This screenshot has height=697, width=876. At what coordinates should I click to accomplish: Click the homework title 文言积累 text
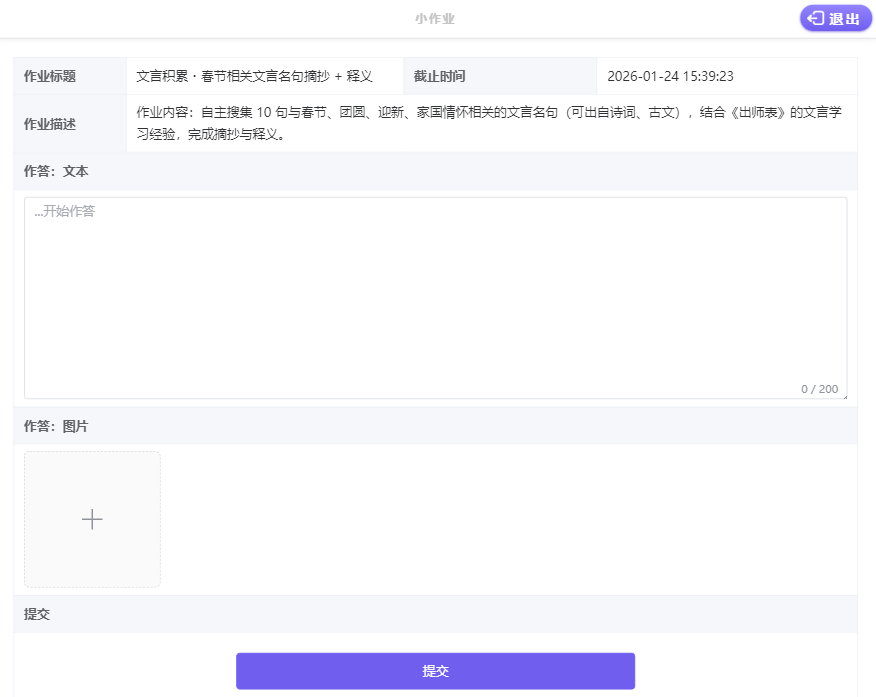[254, 76]
